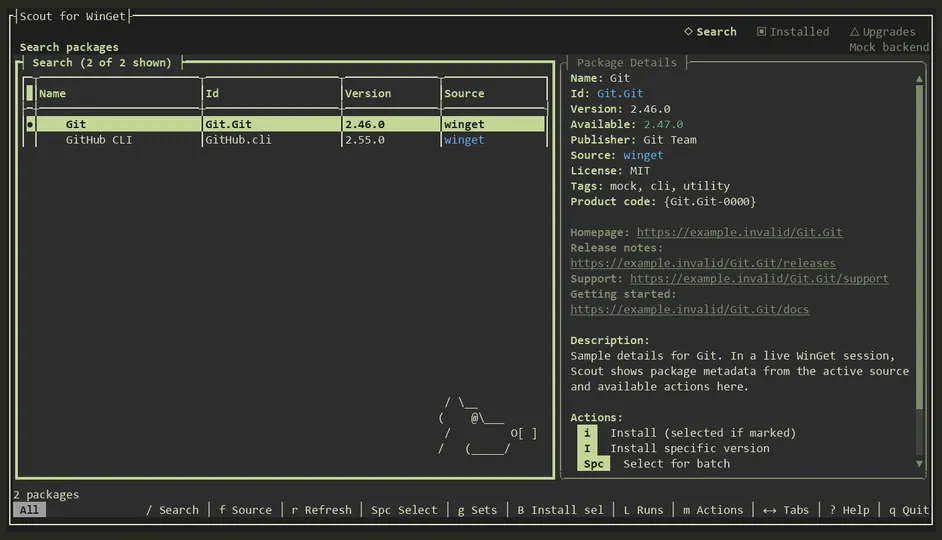The height and width of the screenshot is (540, 942).
Task: Select the GitHub CLI package row
Action: point(284,140)
